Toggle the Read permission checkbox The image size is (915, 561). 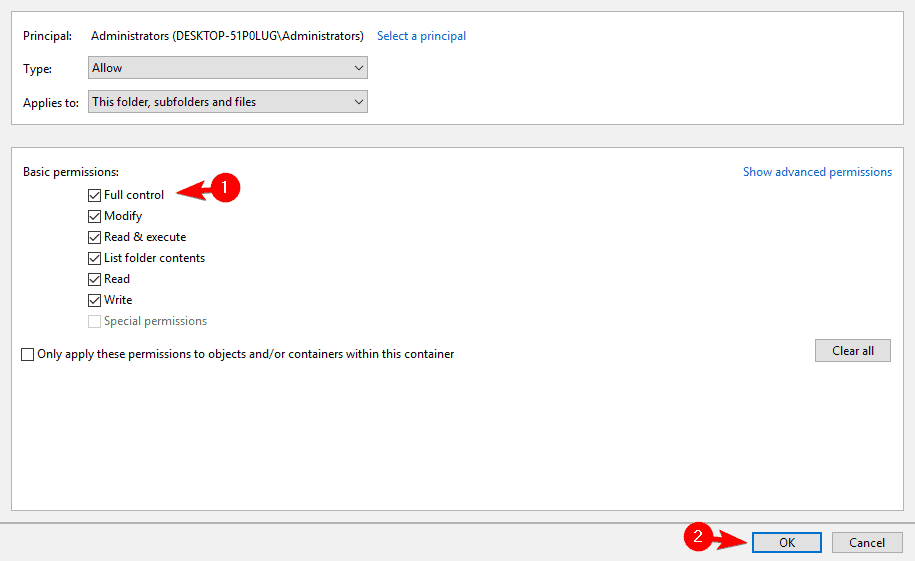(x=94, y=279)
